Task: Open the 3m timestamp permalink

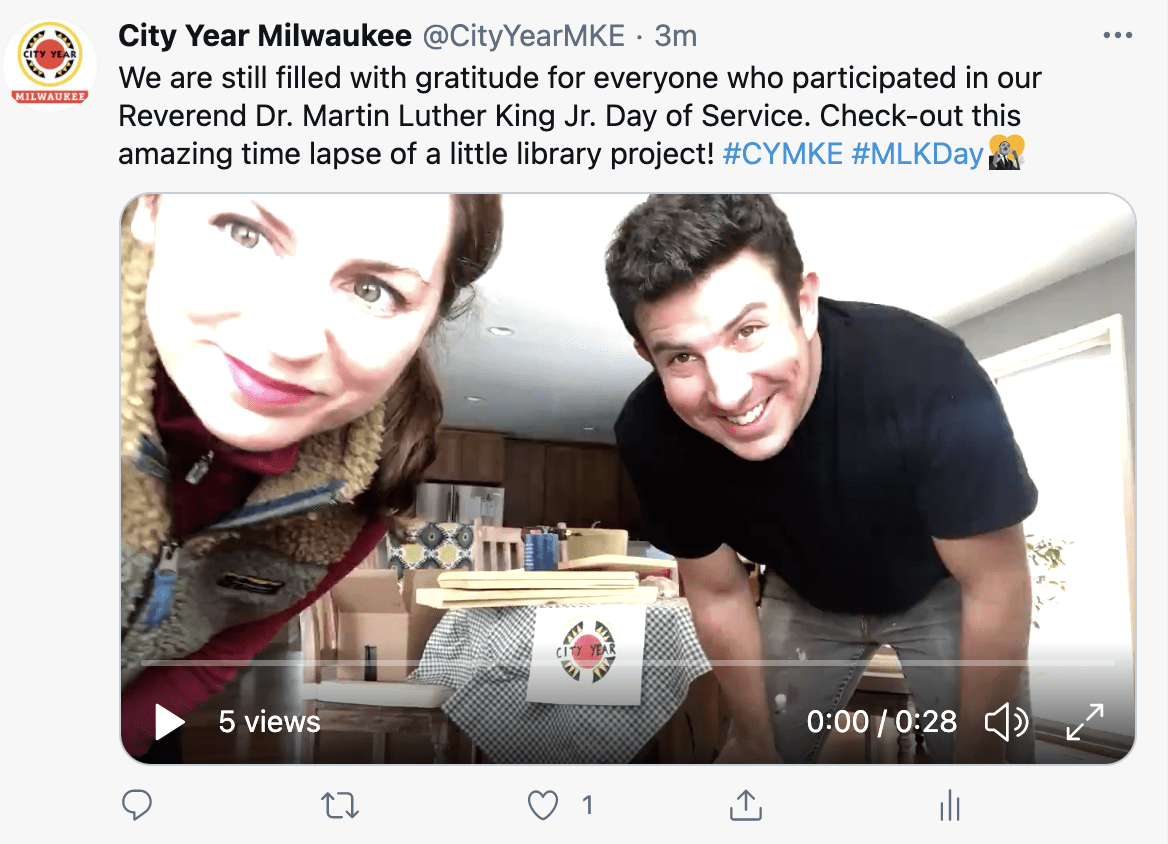Action: 676,35
